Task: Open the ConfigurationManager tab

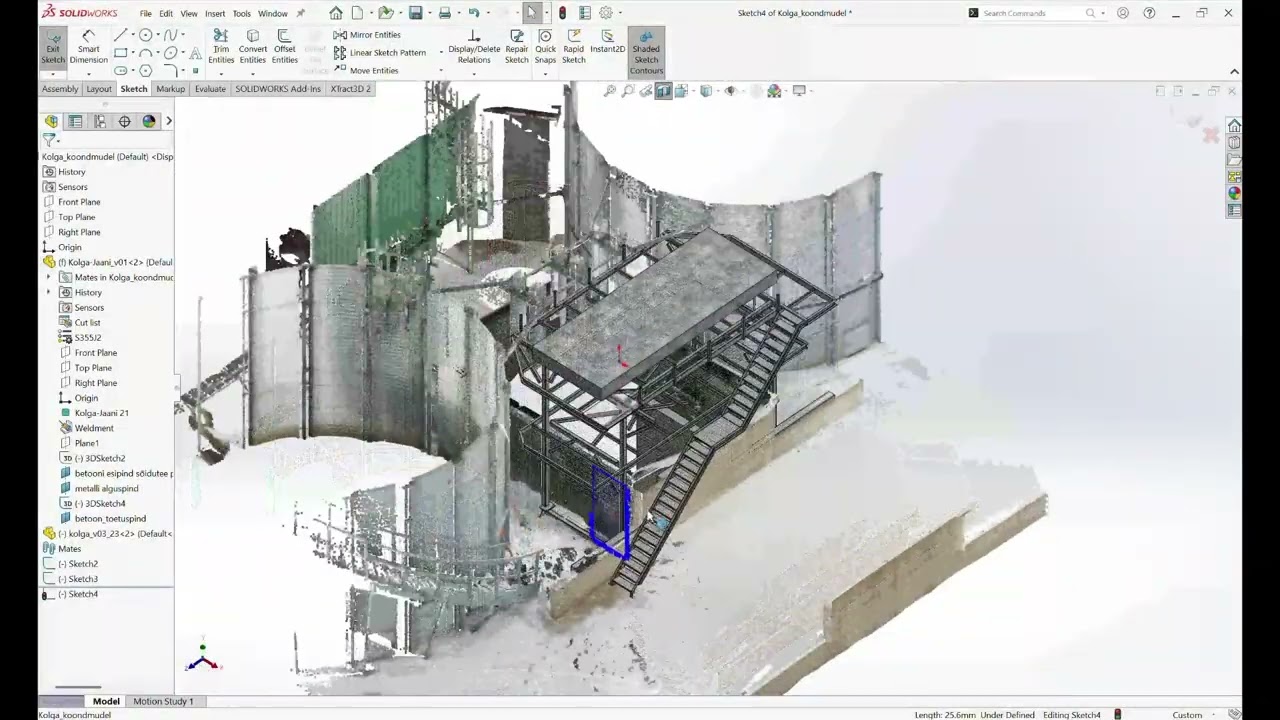Action: tap(100, 121)
